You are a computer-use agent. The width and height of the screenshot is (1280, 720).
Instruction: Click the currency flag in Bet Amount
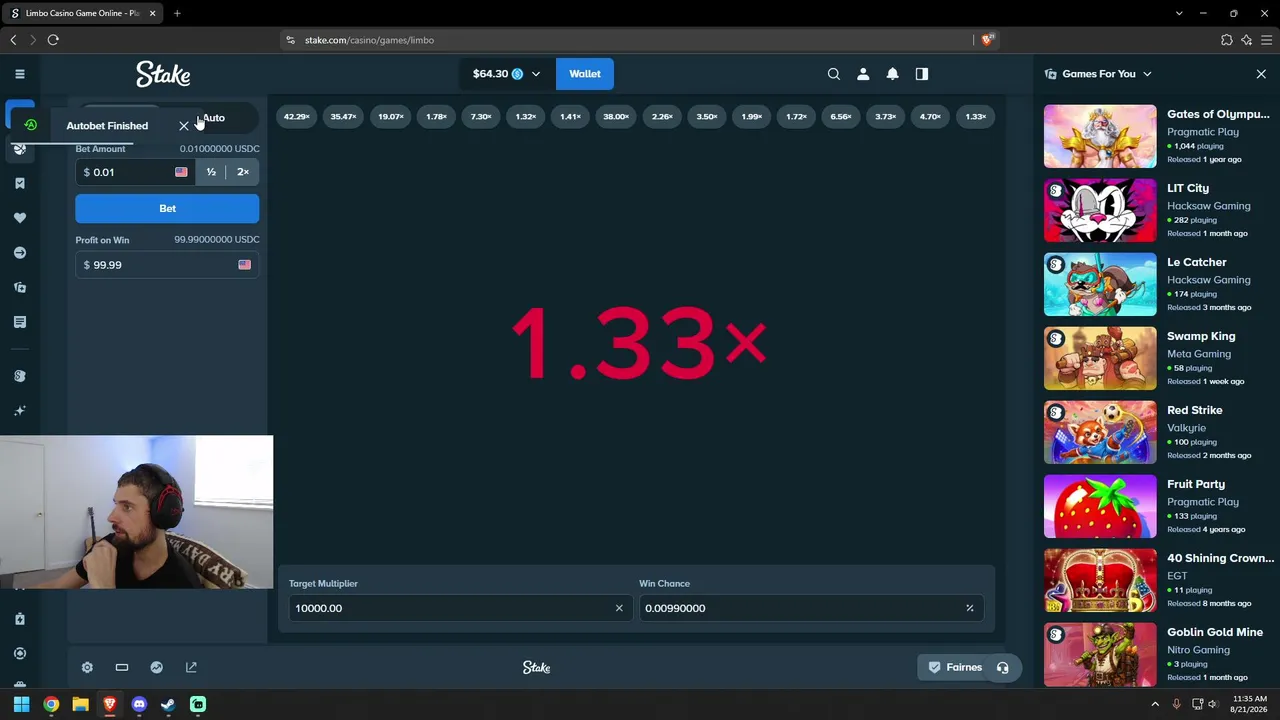point(181,172)
